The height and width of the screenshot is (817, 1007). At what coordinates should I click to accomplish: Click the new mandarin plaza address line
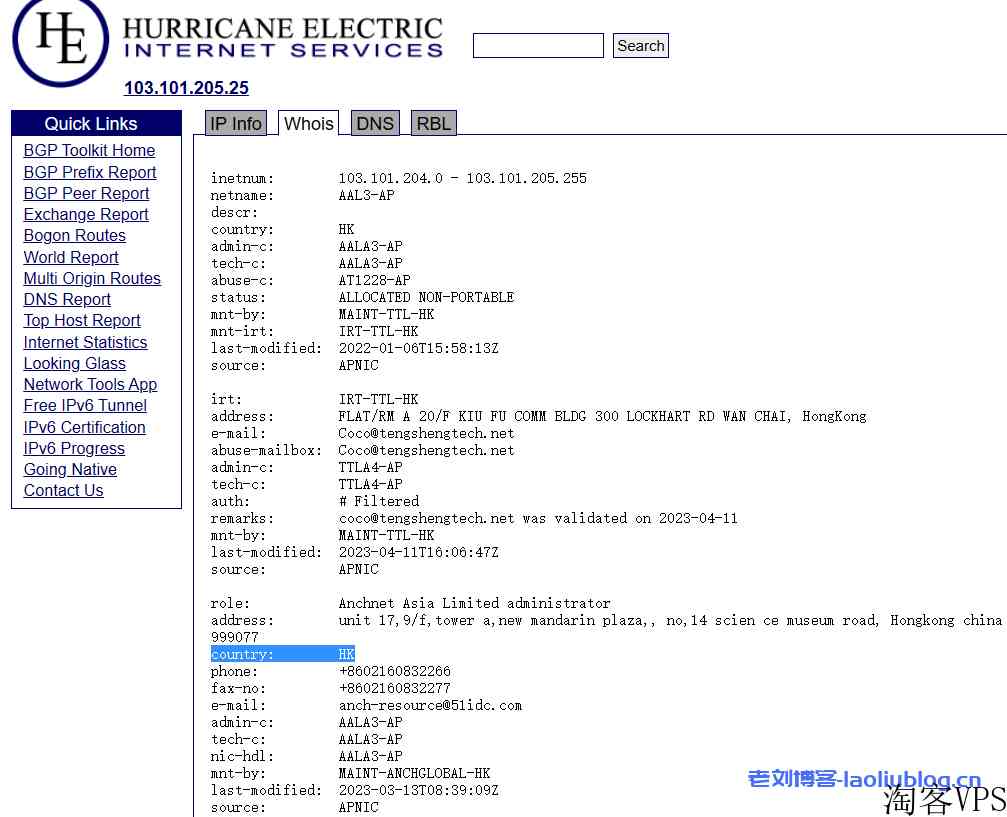click(670, 620)
